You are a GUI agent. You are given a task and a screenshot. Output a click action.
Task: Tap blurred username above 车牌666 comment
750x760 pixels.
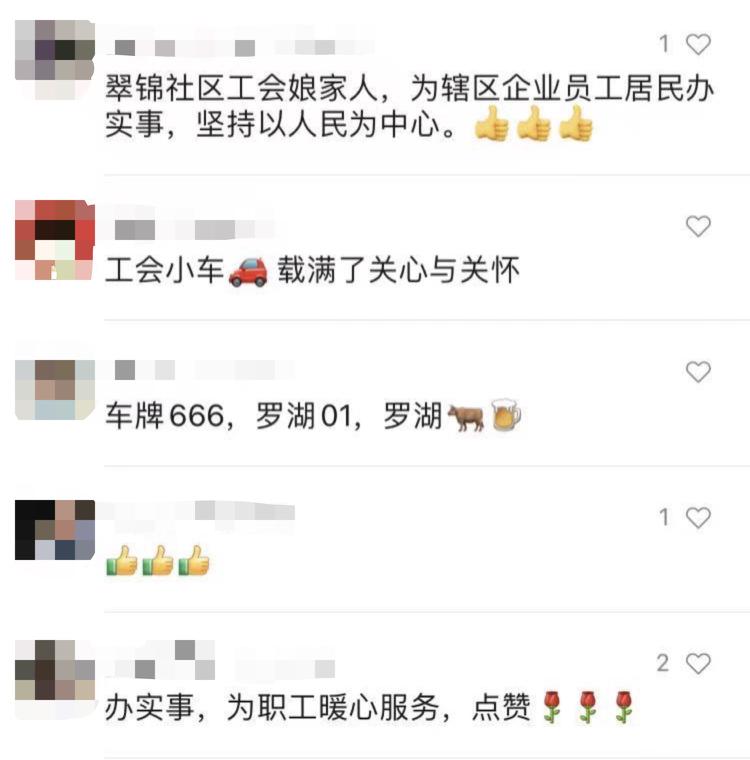tap(199, 370)
